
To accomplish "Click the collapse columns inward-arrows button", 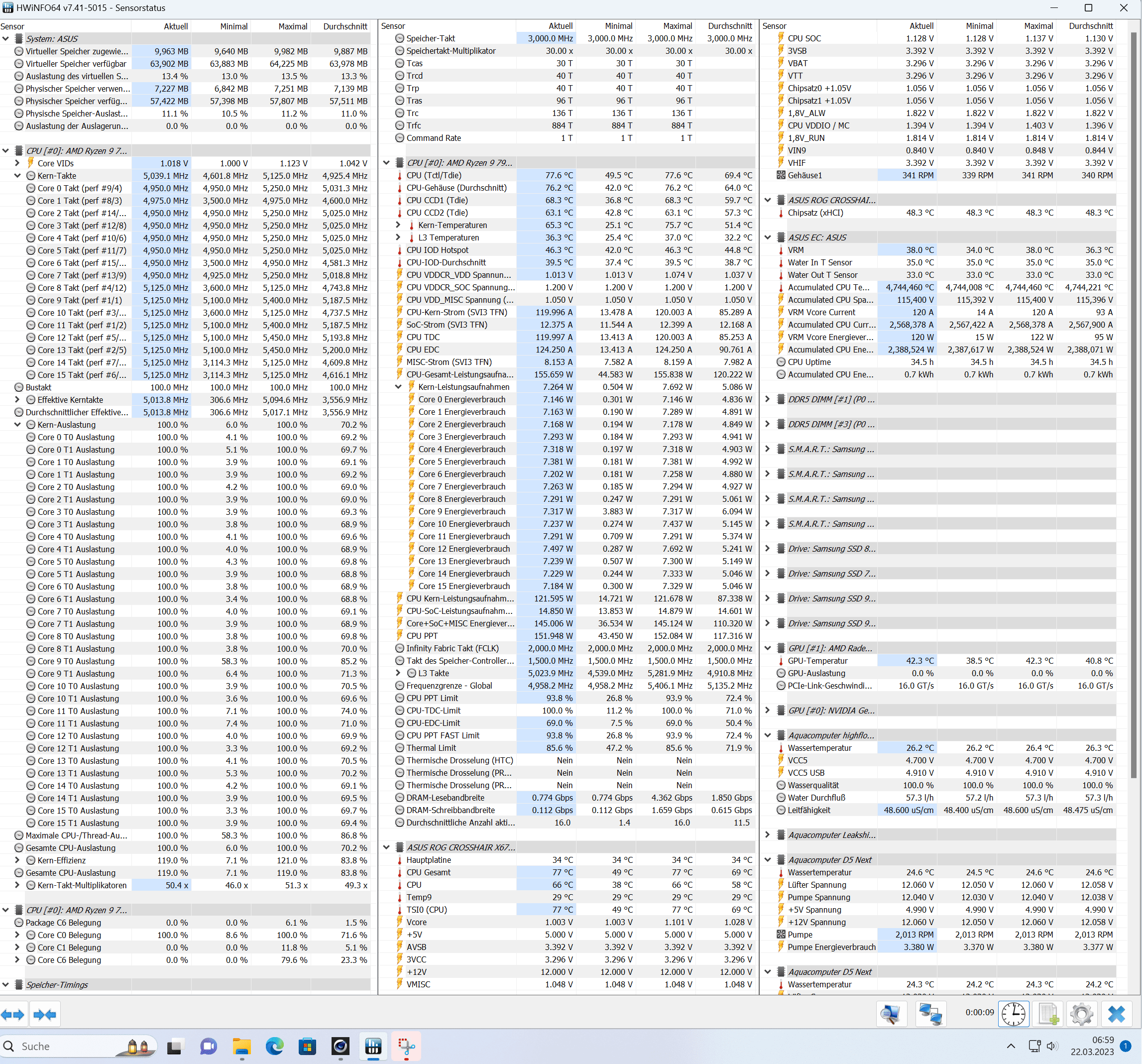I will [45, 1015].
